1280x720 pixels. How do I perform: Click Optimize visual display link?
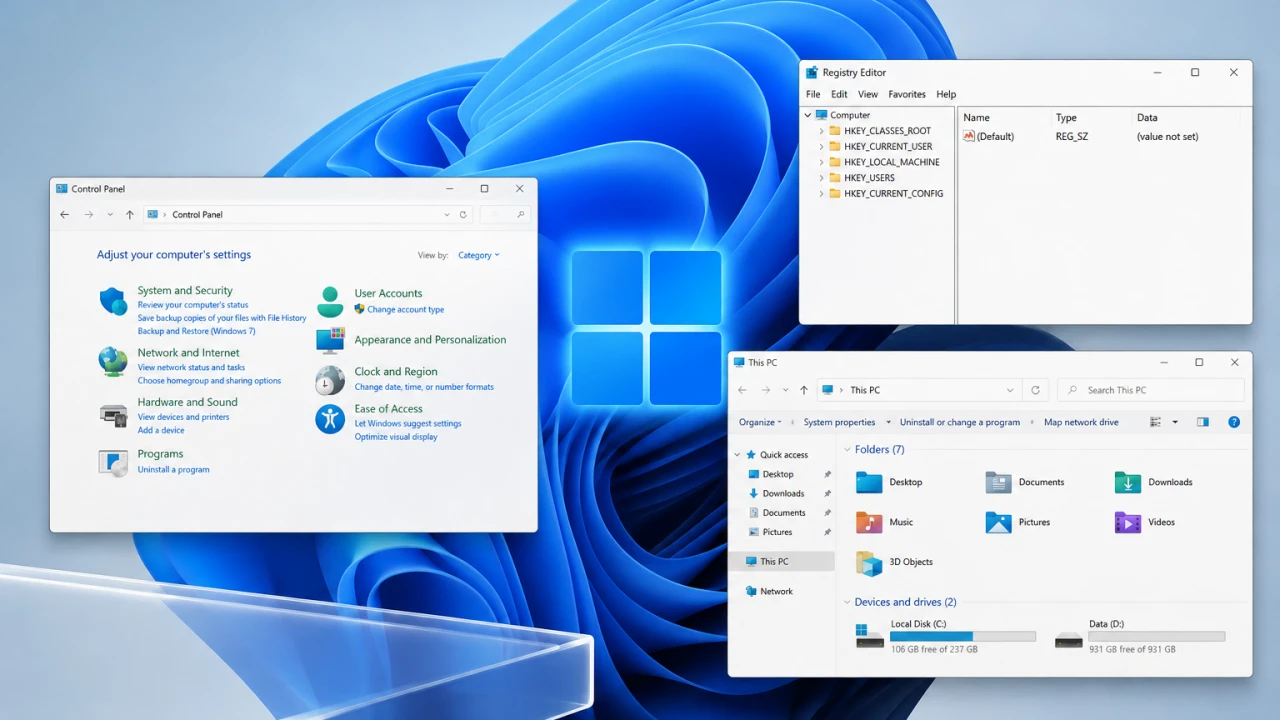396,436
